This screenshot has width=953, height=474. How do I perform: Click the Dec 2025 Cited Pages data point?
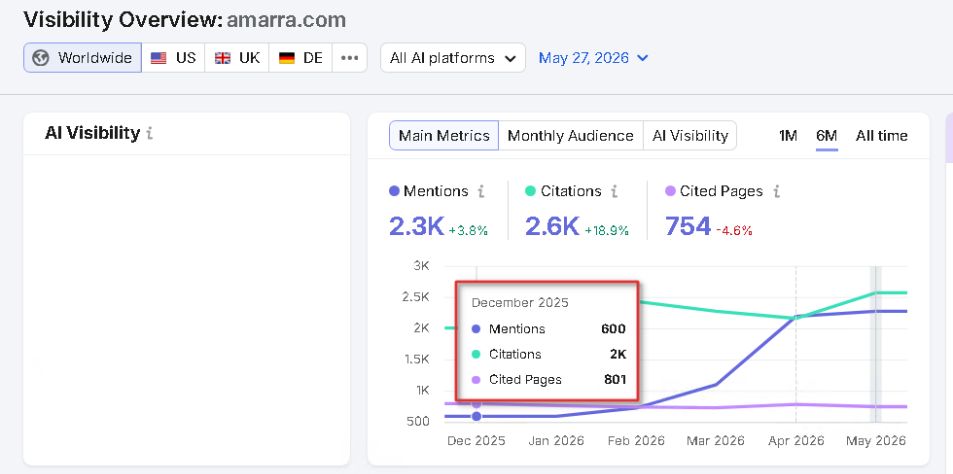pyautogui.click(x=476, y=404)
